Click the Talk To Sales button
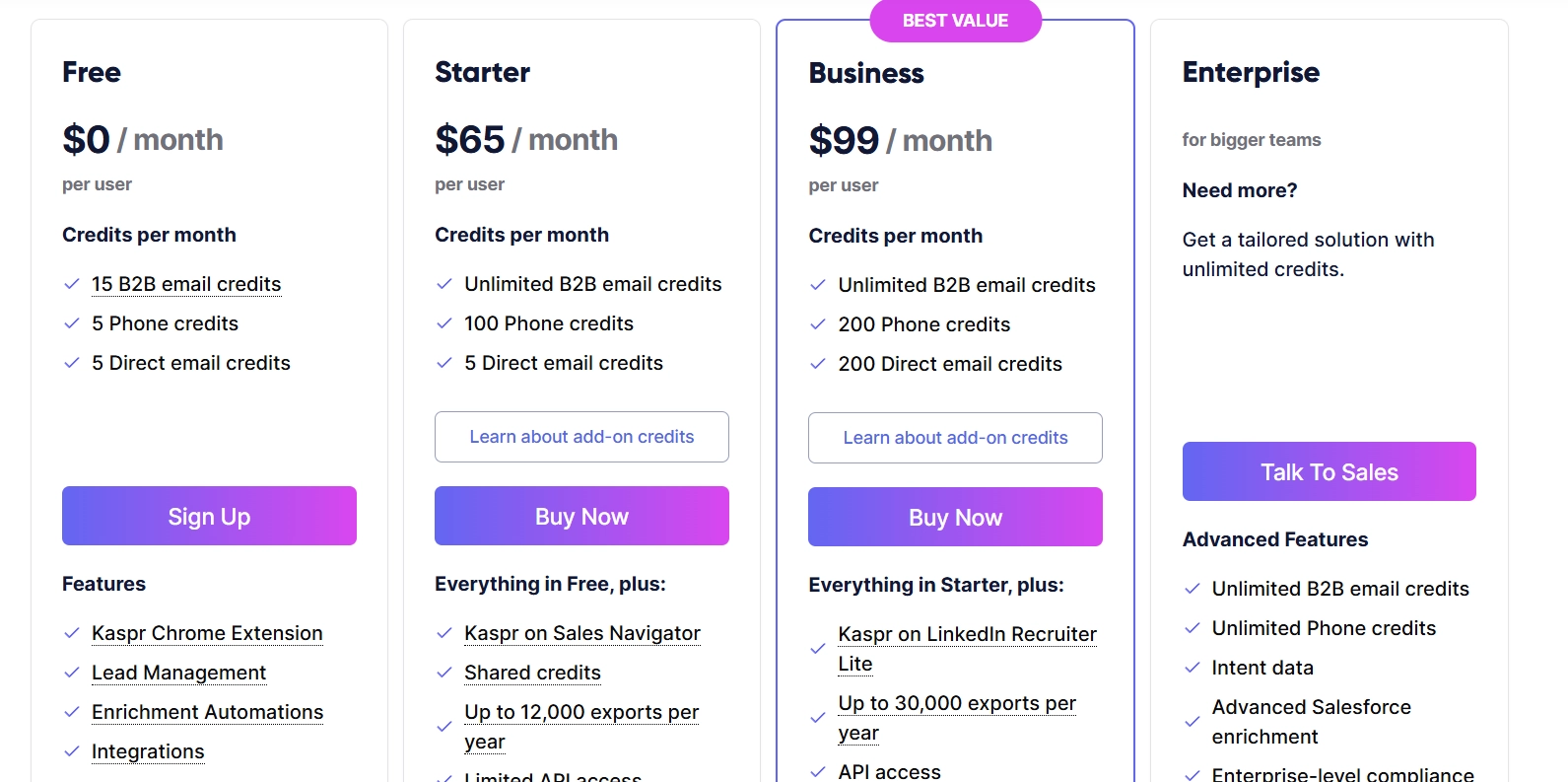The height and width of the screenshot is (782, 1568). click(1329, 471)
